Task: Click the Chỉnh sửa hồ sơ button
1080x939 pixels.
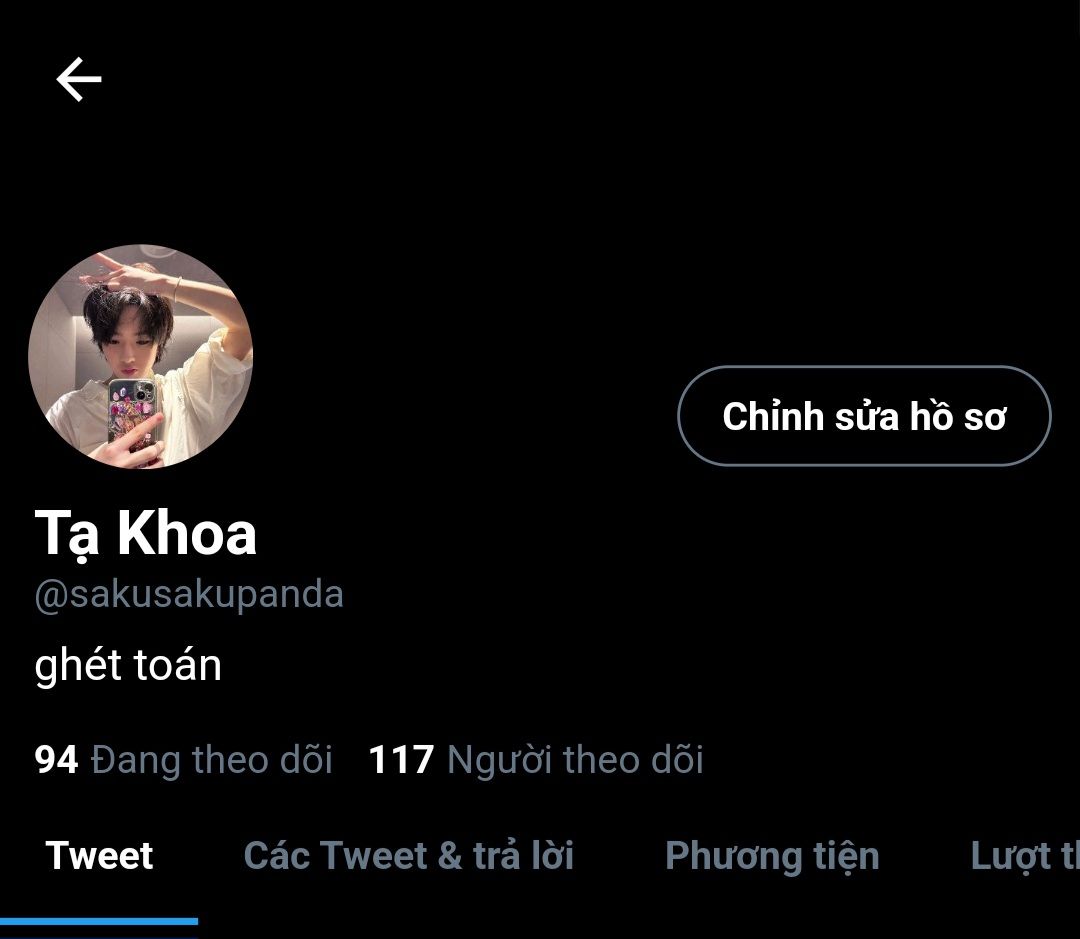Action: click(864, 416)
